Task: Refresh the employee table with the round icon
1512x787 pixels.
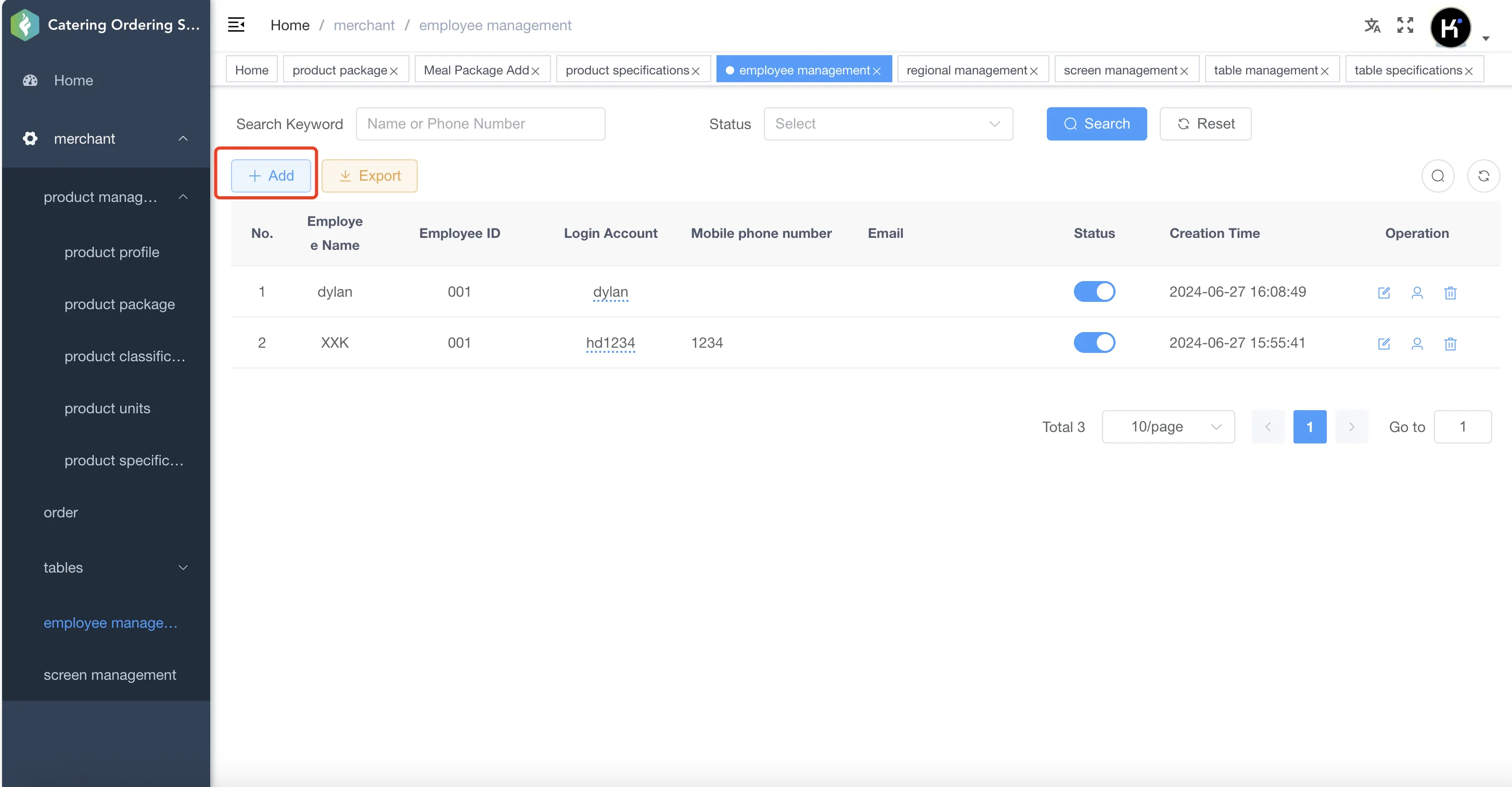Action: pyautogui.click(x=1483, y=175)
